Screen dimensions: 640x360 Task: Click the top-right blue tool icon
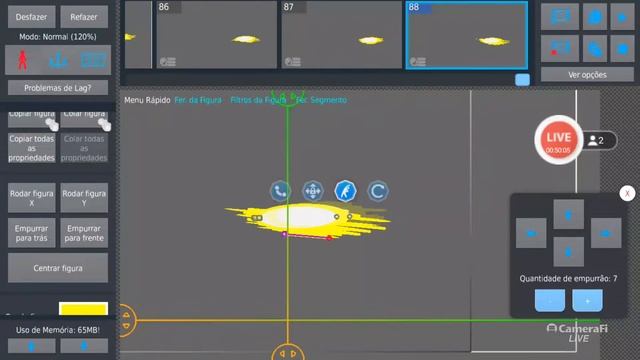[x=622, y=17]
